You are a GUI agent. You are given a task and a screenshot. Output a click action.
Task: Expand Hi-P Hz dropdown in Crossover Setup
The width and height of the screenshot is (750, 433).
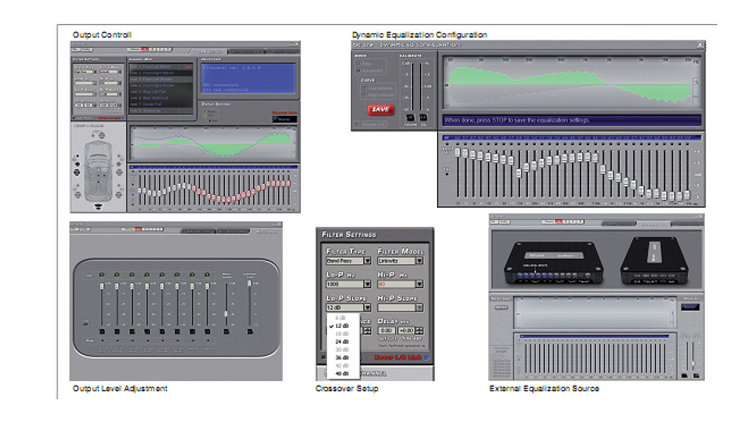400,284
